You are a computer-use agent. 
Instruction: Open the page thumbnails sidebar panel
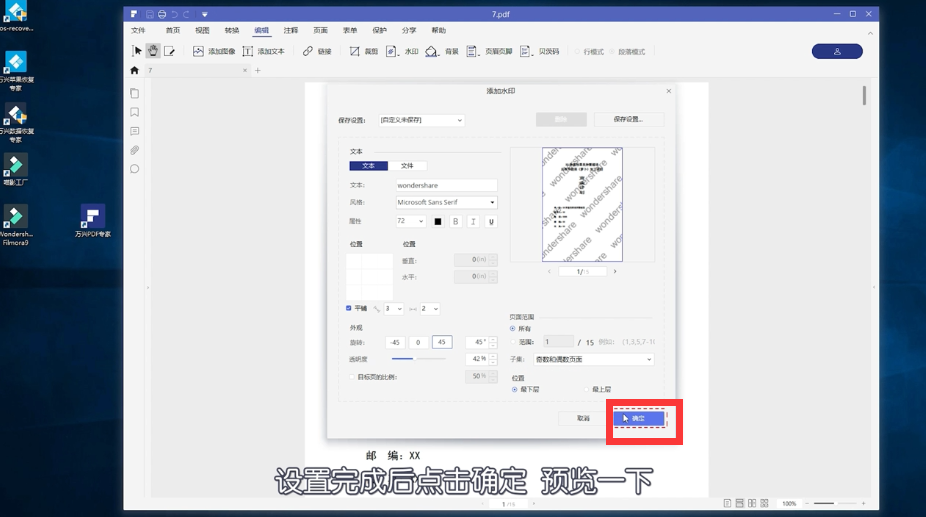135,93
